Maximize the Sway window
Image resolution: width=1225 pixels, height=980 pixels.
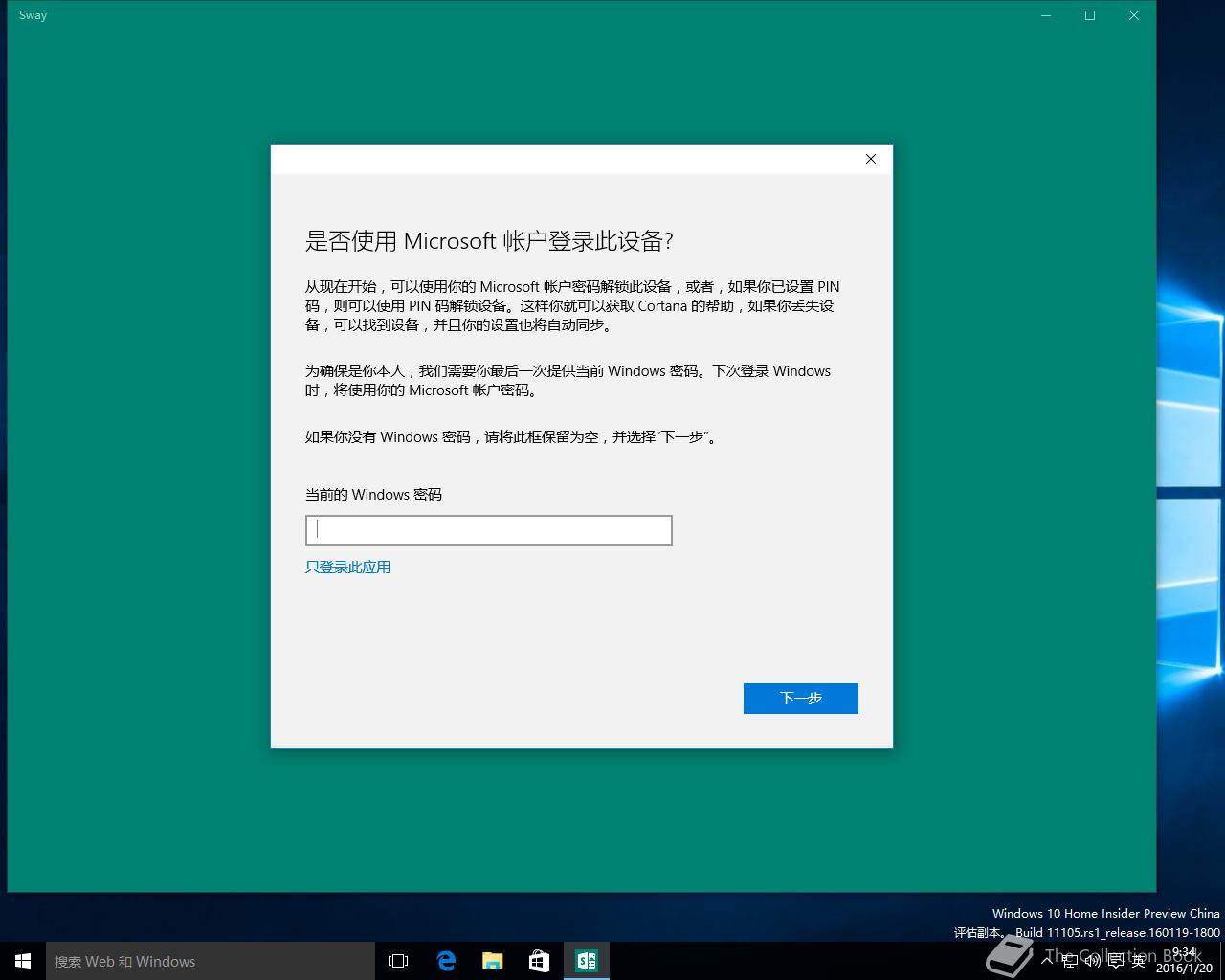point(1089,15)
